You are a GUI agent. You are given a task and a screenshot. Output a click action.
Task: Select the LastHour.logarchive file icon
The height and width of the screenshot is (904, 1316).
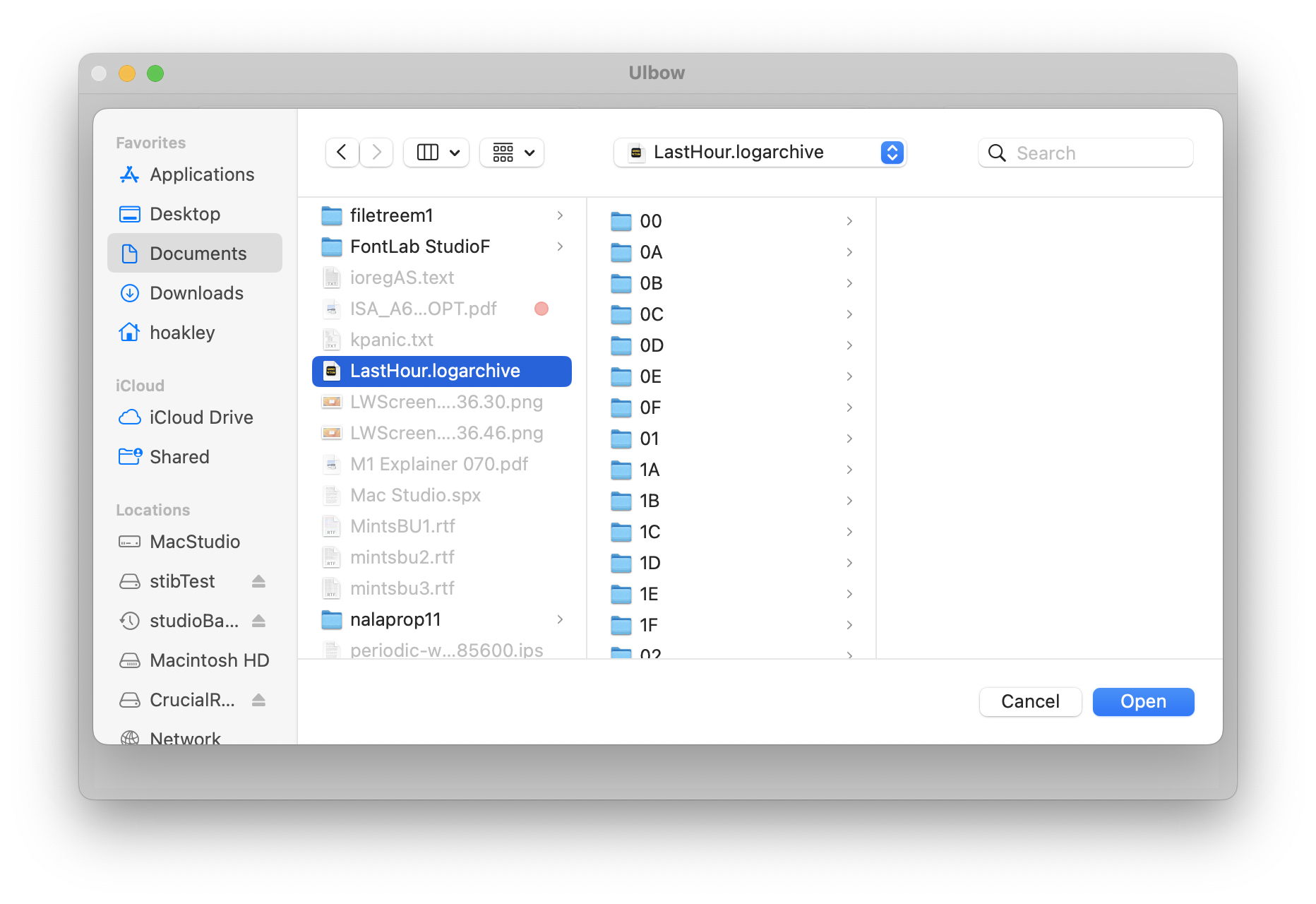point(331,371)
